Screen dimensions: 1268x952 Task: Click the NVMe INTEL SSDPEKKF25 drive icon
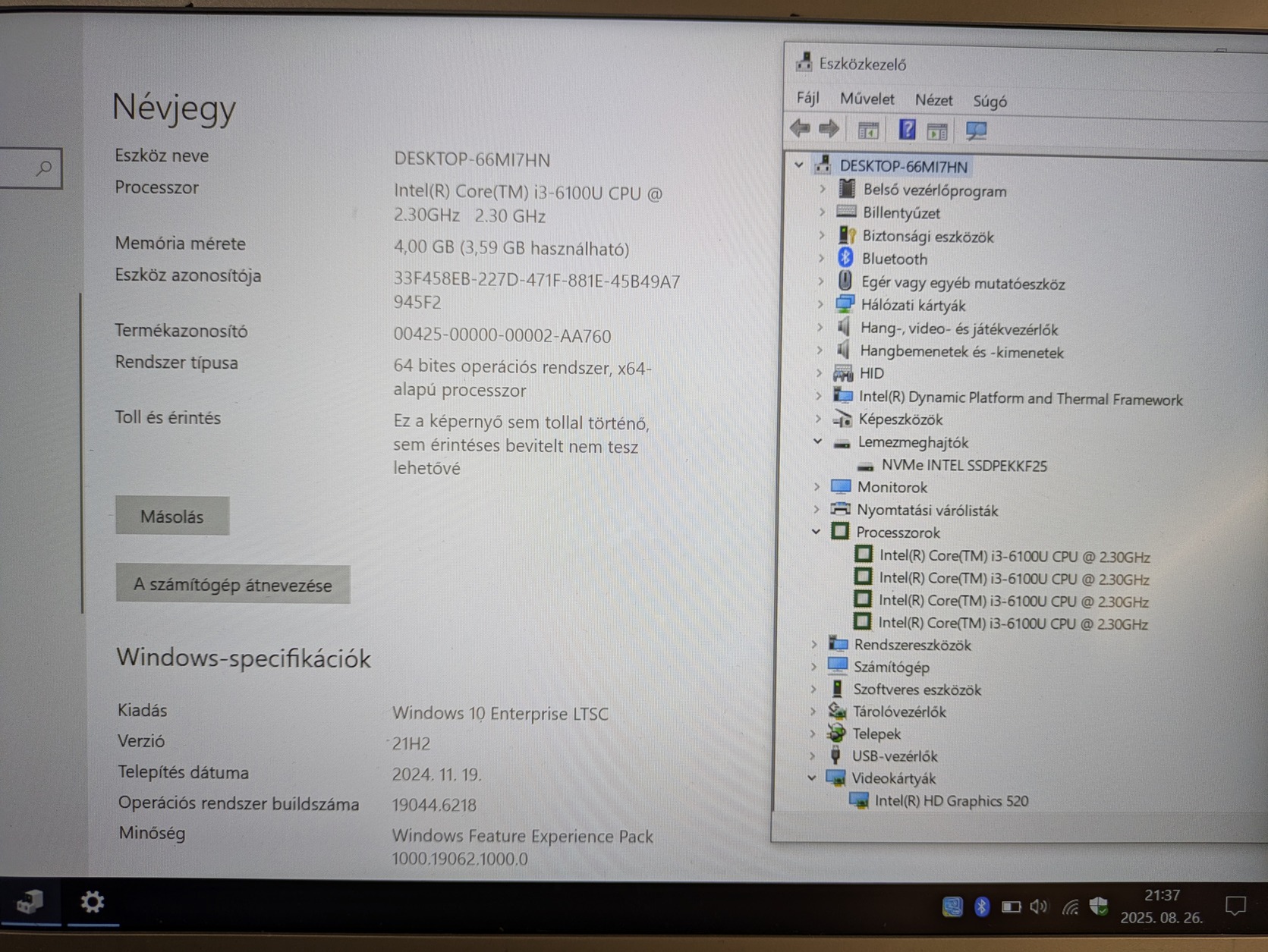pos(865,466)
